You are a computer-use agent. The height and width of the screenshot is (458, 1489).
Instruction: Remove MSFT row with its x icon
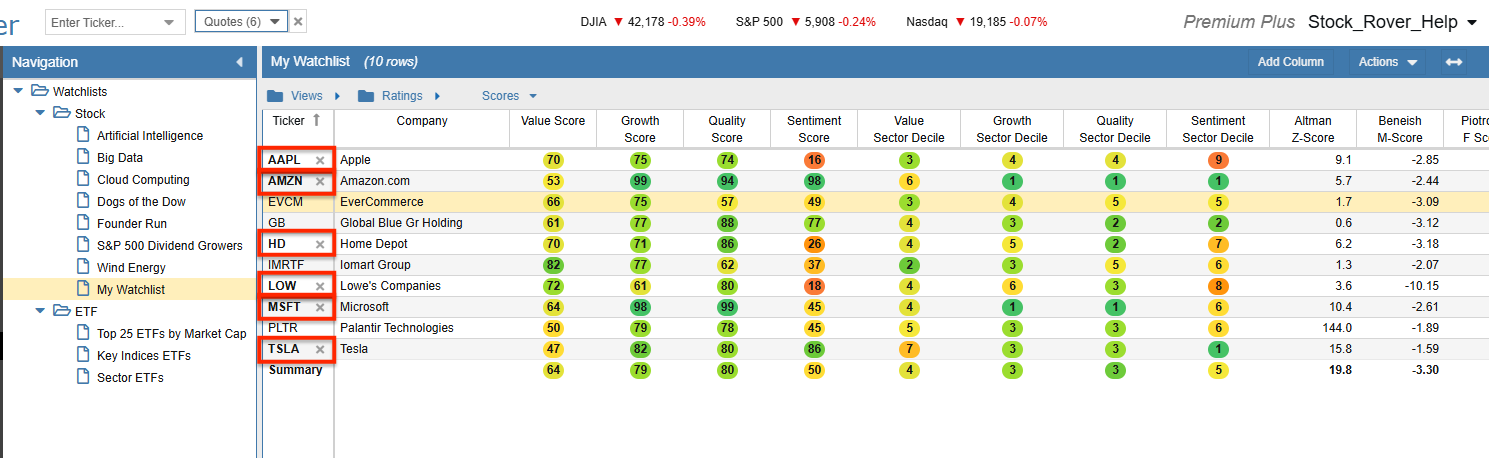(x=320, y=308)
